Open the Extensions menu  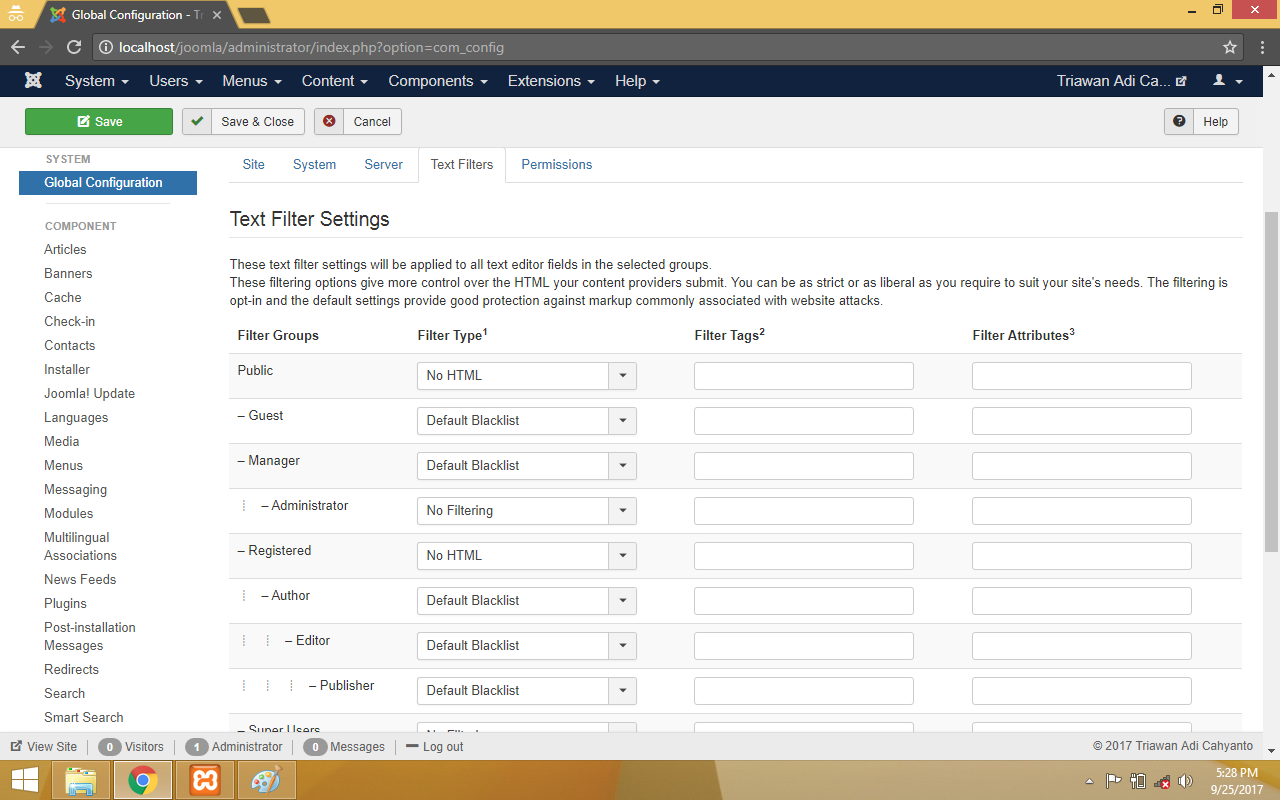(550, 81)
